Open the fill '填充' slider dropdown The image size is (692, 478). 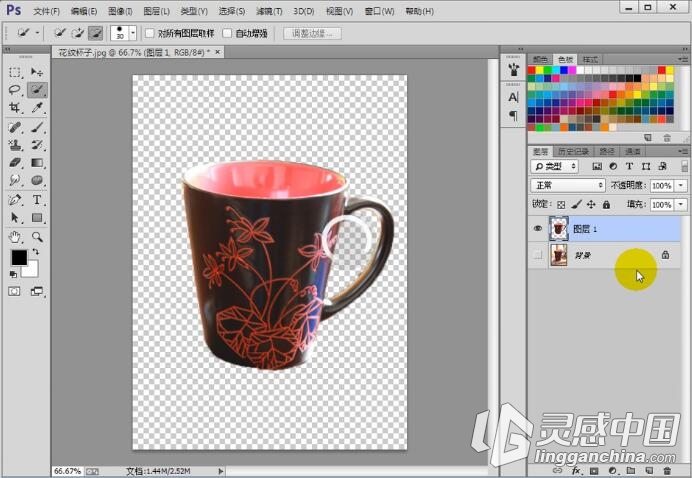click(x=681, y=205)
